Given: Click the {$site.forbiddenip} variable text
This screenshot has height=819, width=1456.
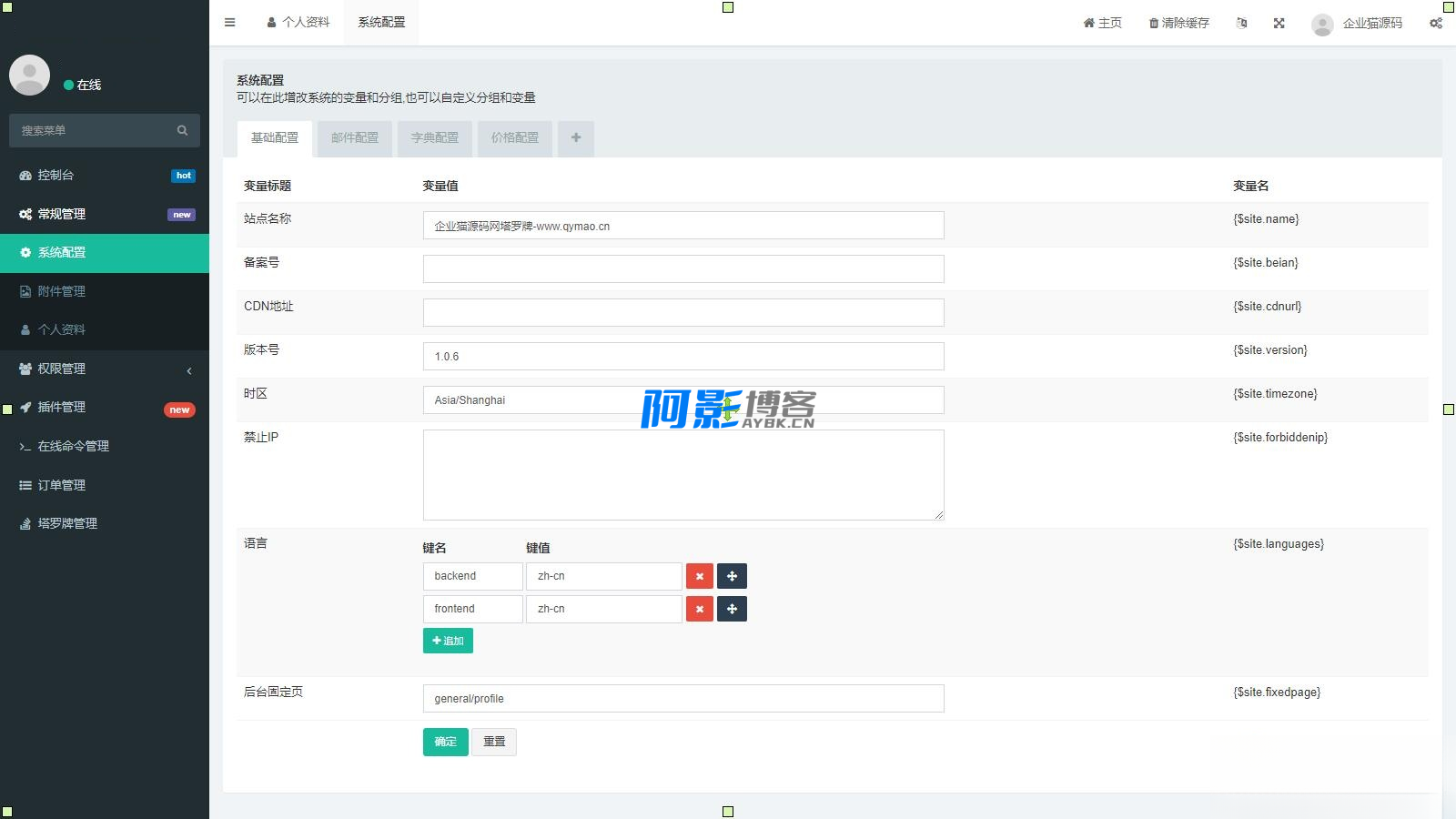Looking at the screenshot, I should coord(1280,438).
